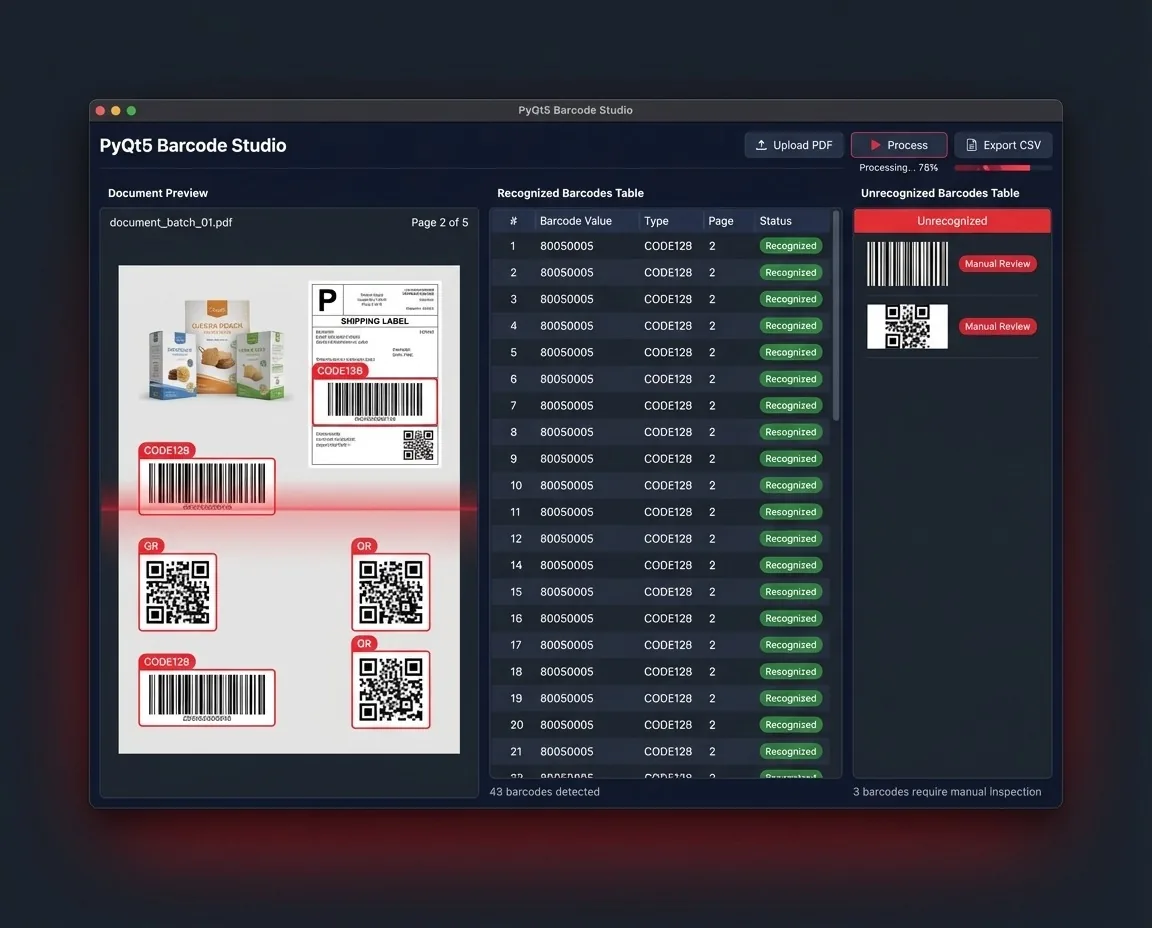Select CODE128 type cell in row 9

668,458
